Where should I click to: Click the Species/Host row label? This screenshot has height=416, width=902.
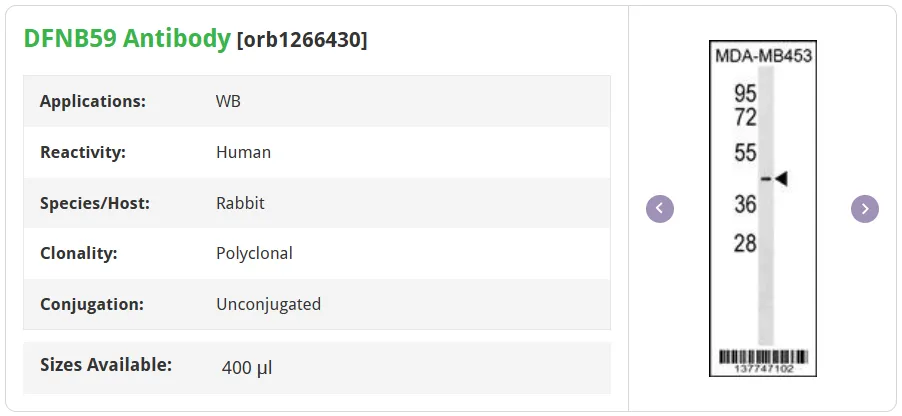(x=95, y=203)
